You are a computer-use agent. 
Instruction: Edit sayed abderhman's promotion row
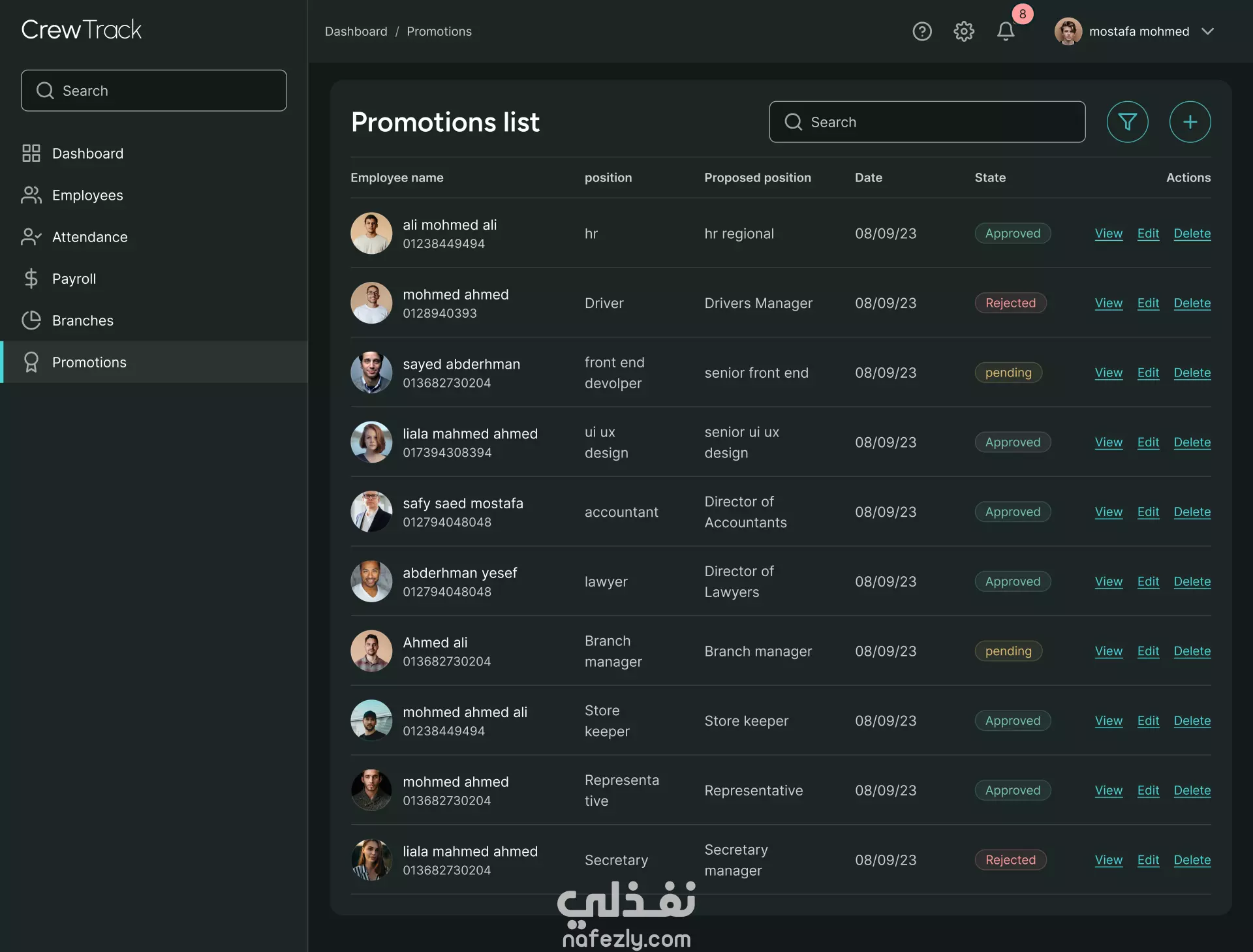1148,373
